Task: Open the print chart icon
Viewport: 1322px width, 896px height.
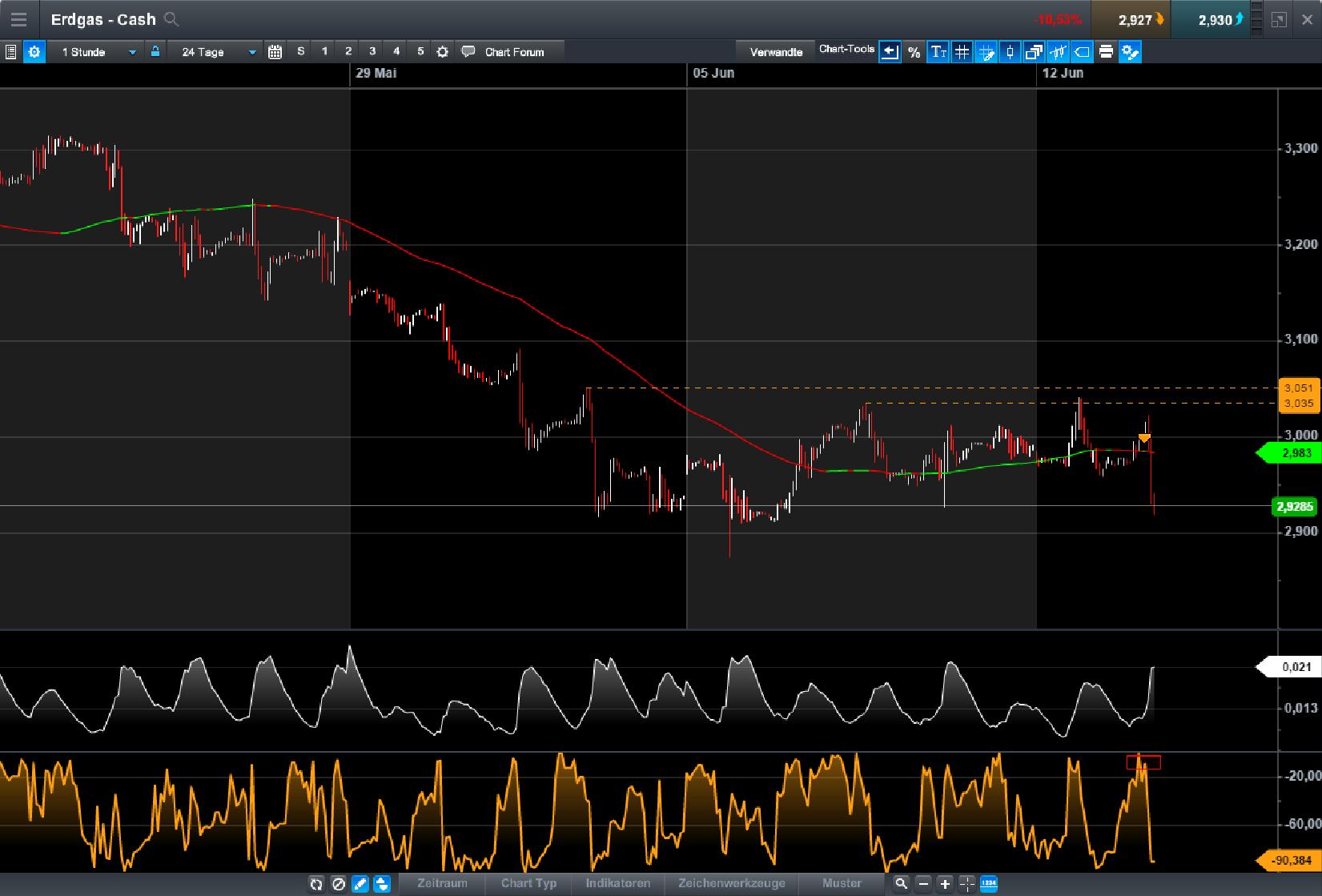Action: point(1106,51)
